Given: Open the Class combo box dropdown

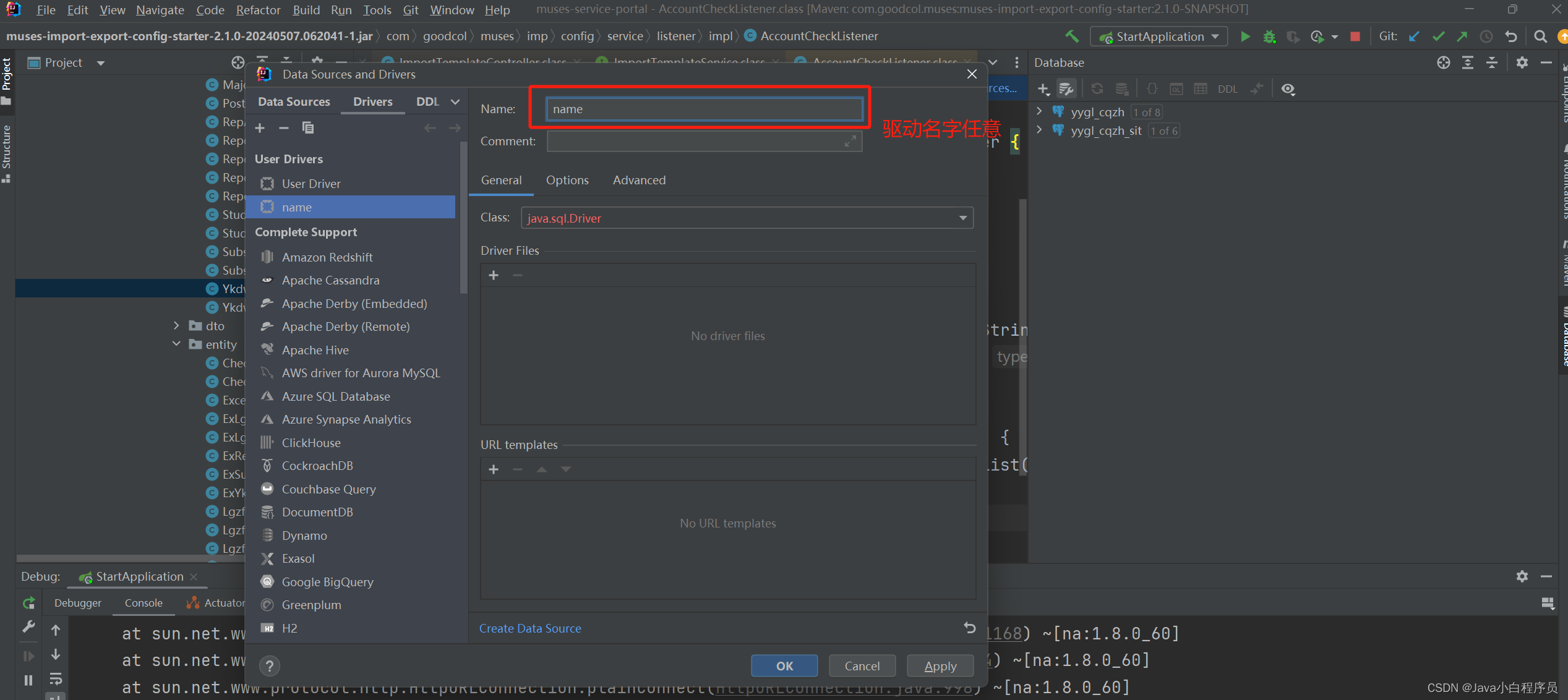Looking at the screenshot, I should (962, 218).
